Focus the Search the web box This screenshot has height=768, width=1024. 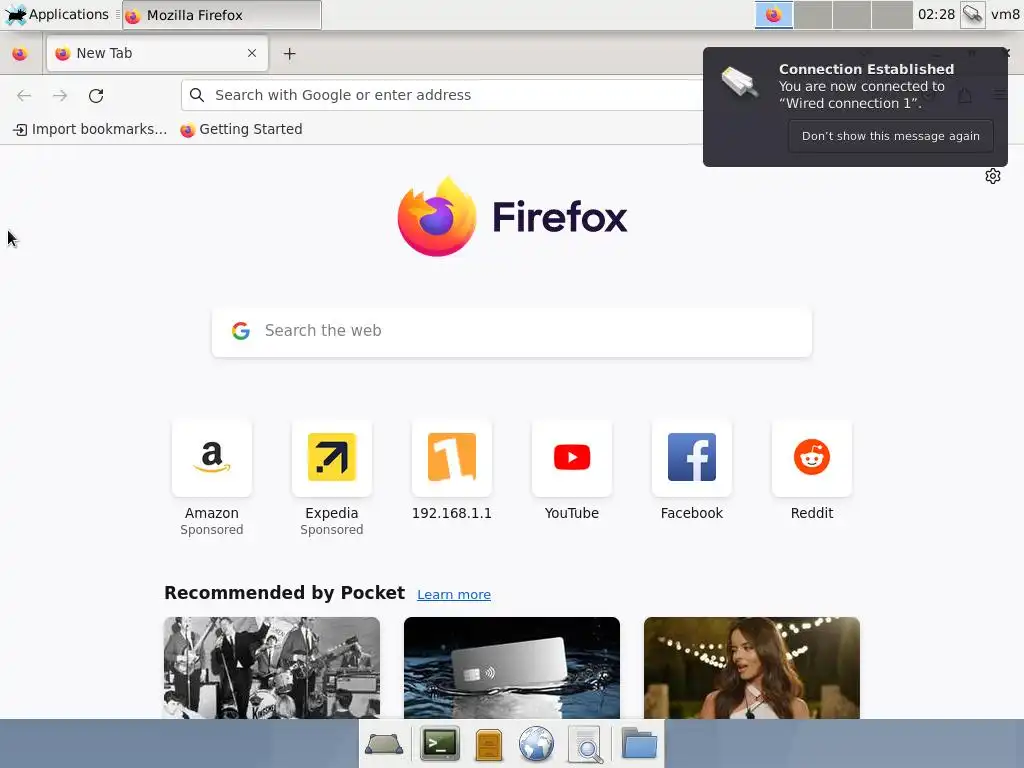click(512, 332)
